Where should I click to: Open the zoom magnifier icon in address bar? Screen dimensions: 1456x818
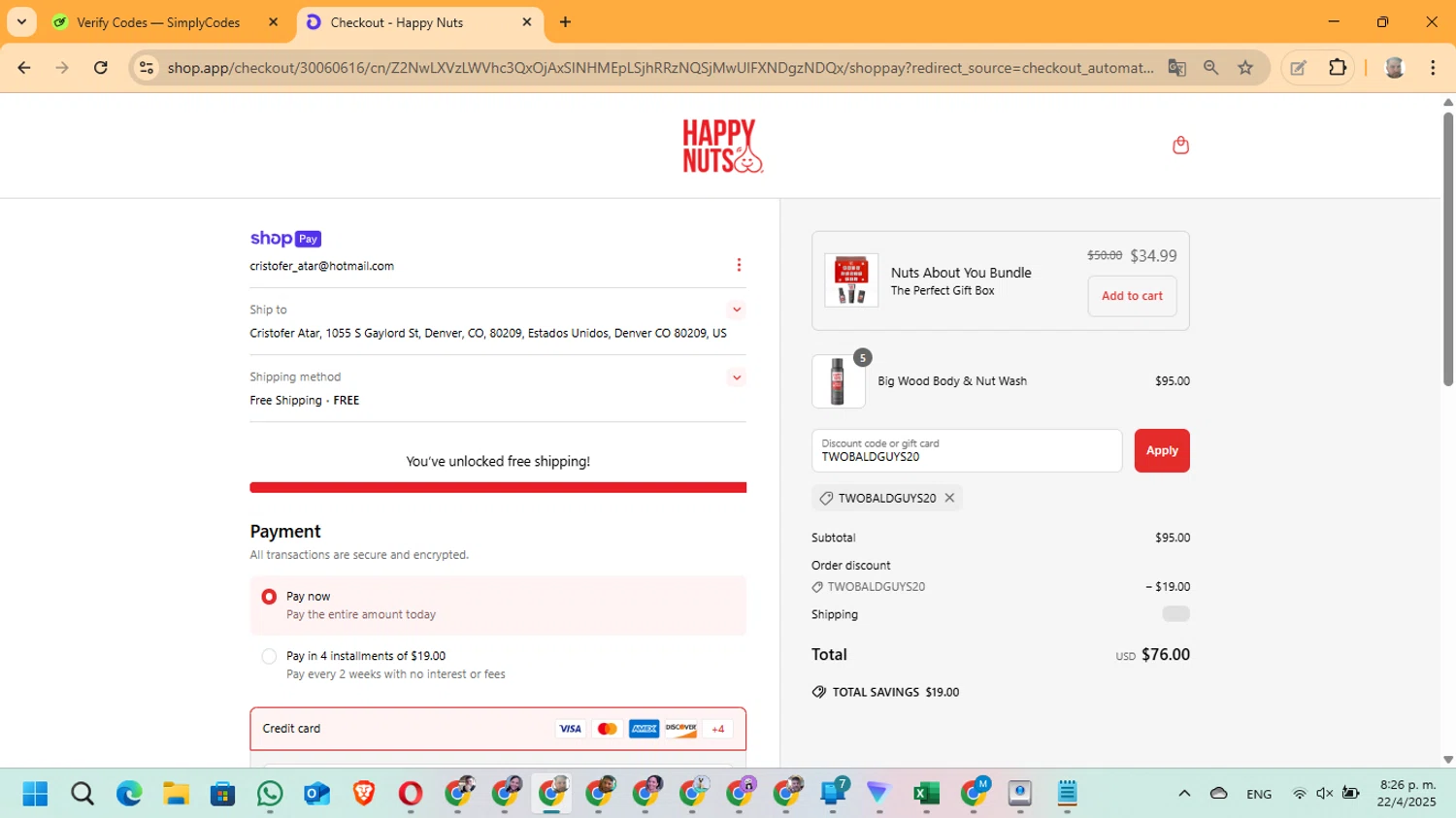click(x=1210, y=68)
